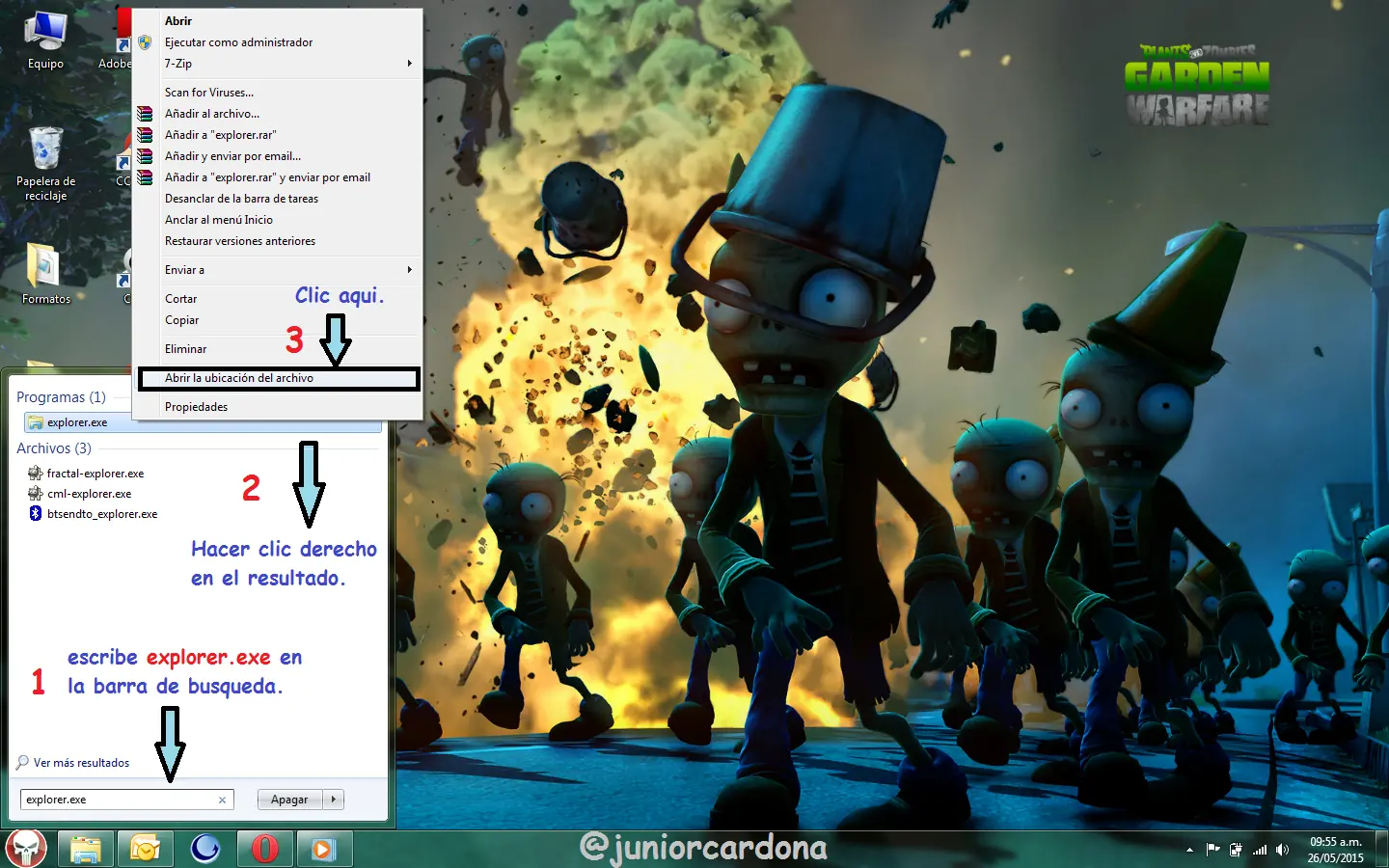Image resolution: width=1389 pixels, height=868 pixels.
Task: Open Propiedades from the context menu
Action: coord(278,407)
